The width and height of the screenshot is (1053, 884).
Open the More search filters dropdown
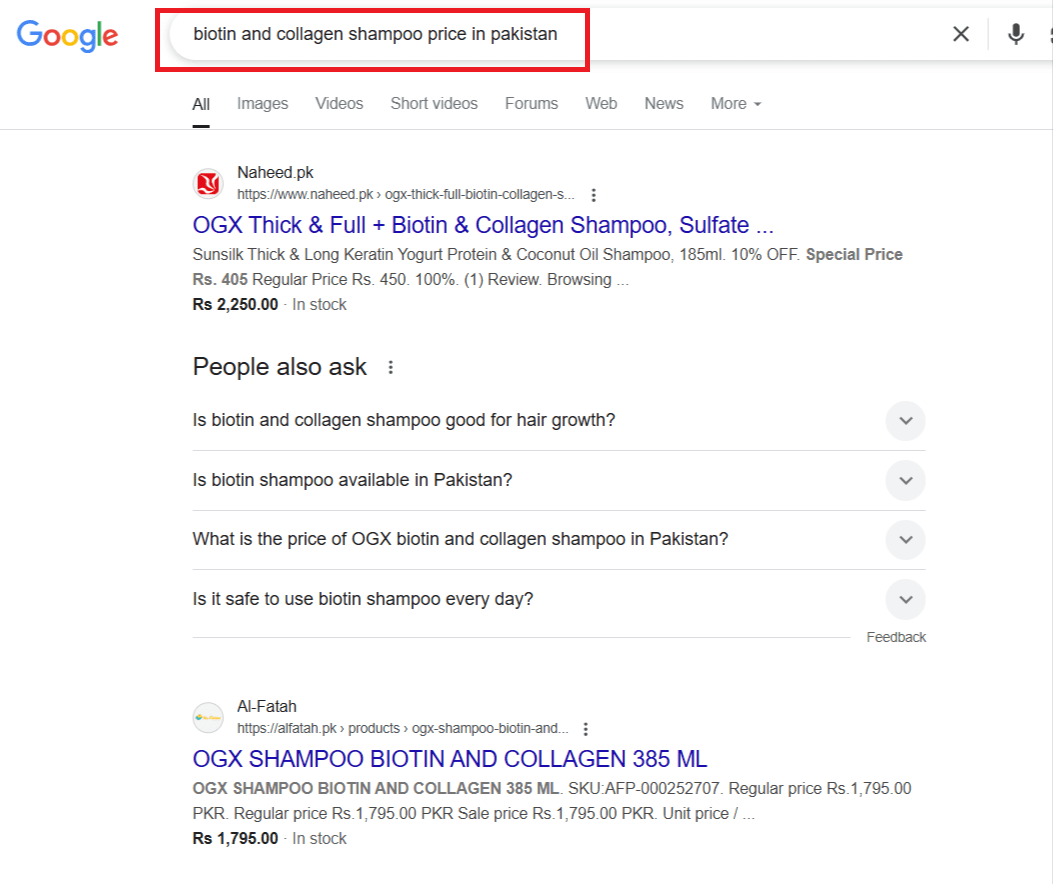[736, 104]
